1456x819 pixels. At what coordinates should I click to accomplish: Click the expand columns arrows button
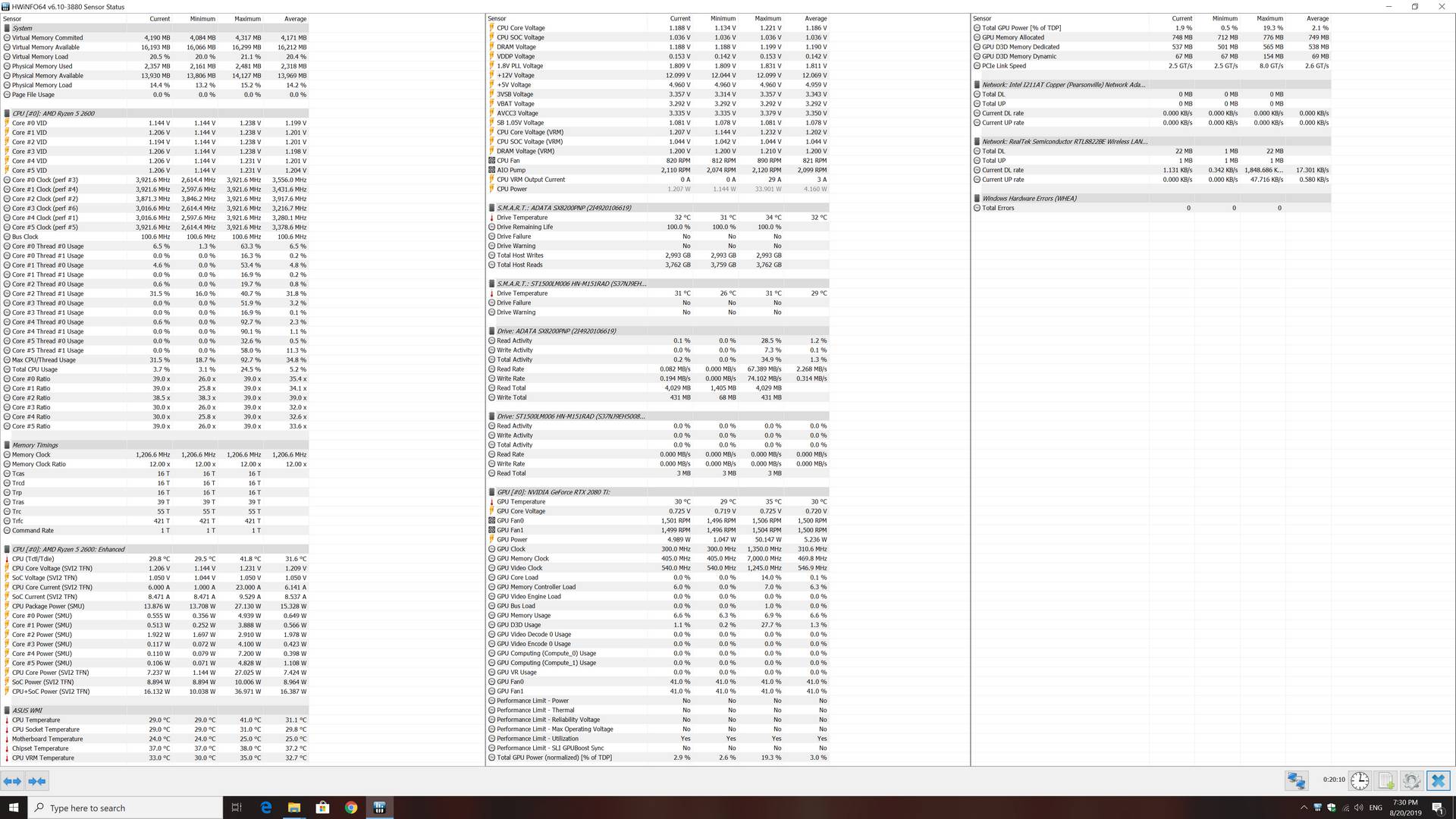coord(12,780)
